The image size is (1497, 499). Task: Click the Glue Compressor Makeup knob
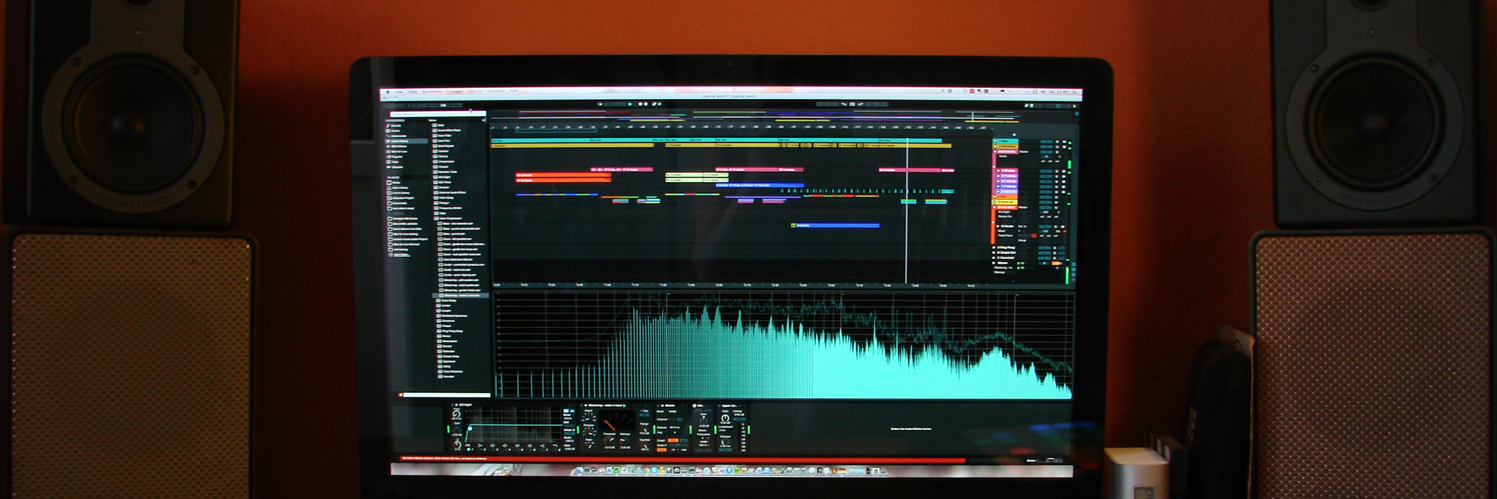[x=623, y=440]
